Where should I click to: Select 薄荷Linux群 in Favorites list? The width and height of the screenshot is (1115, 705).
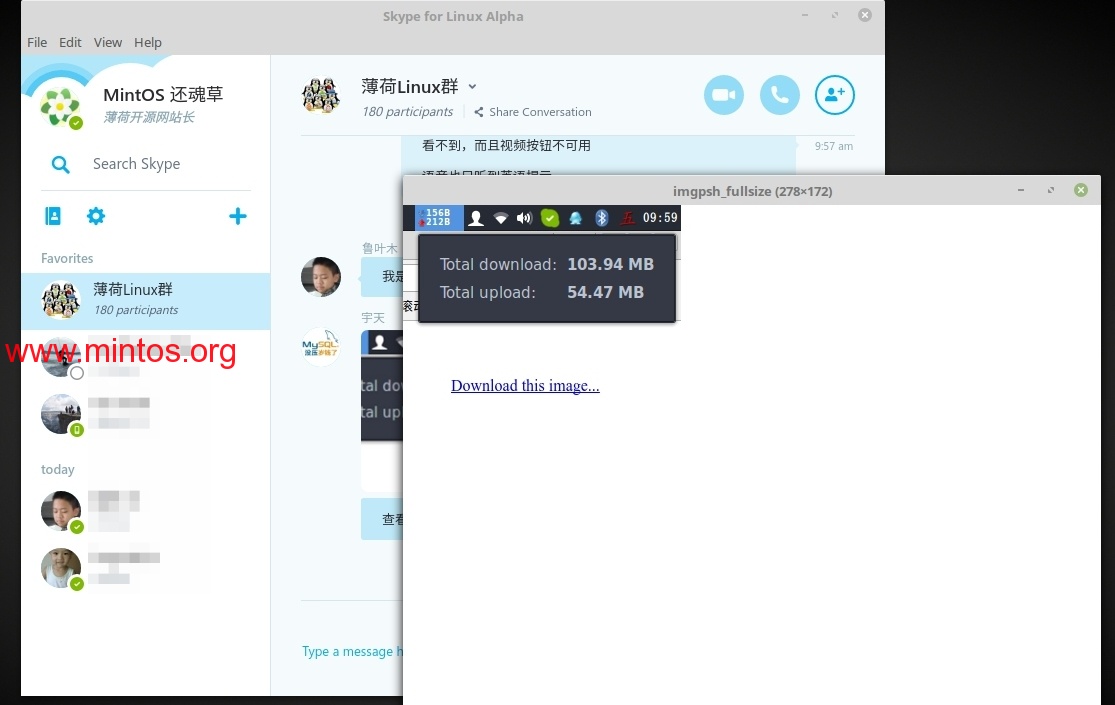146,301
